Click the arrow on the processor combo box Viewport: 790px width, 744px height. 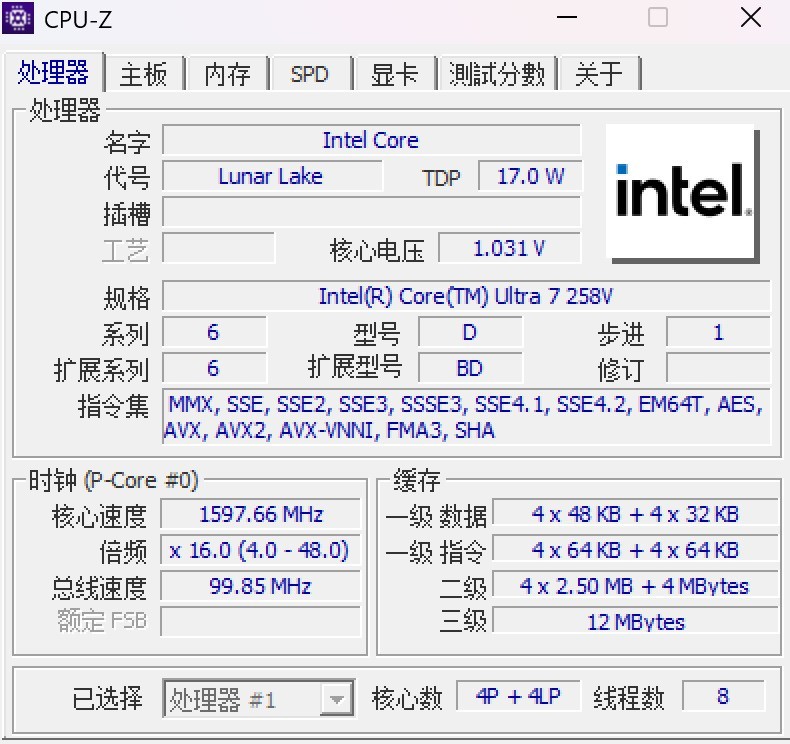coord(338,699)
